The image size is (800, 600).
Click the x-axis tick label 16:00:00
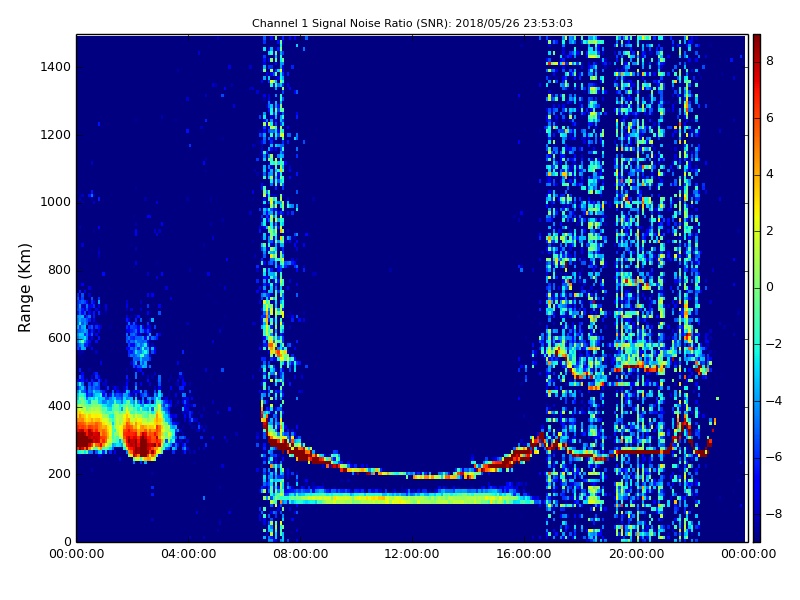[x=524, y=554]
